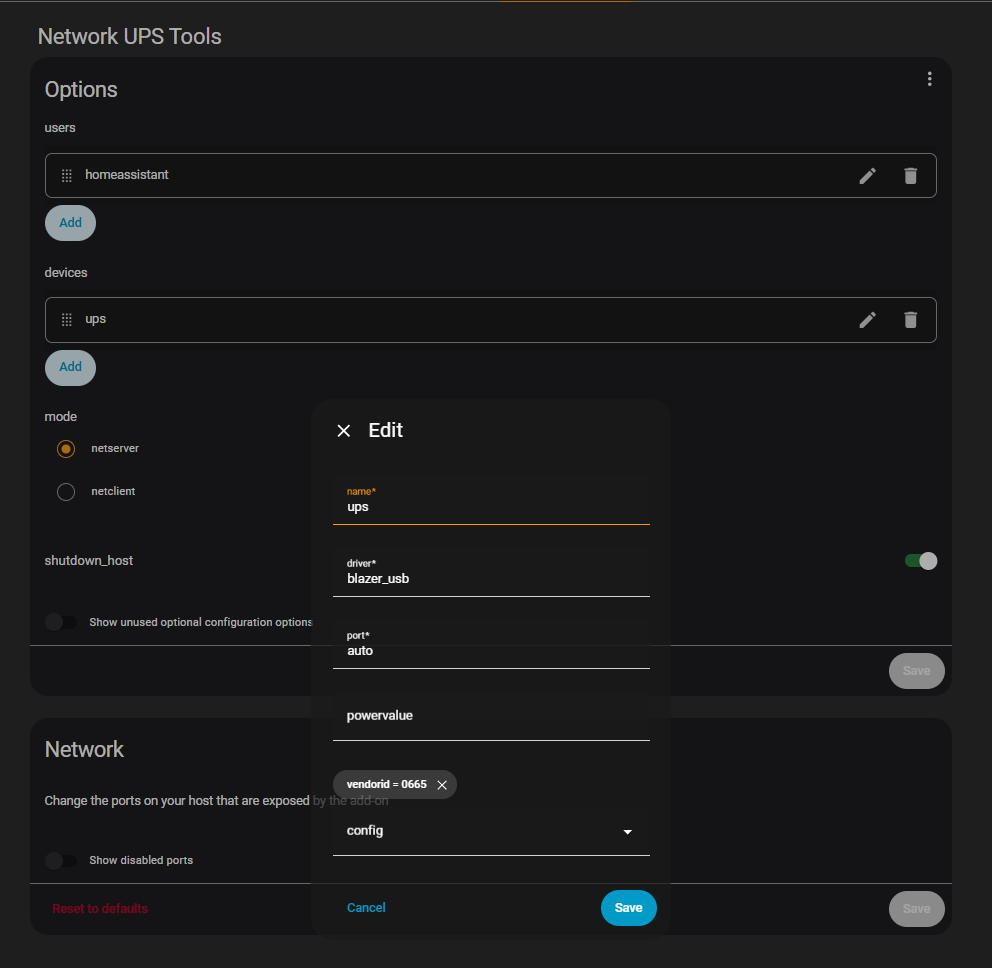This screenshot has width=992, height=968.
Task: Cancel the Edit dialog
Action: (366, 908)
